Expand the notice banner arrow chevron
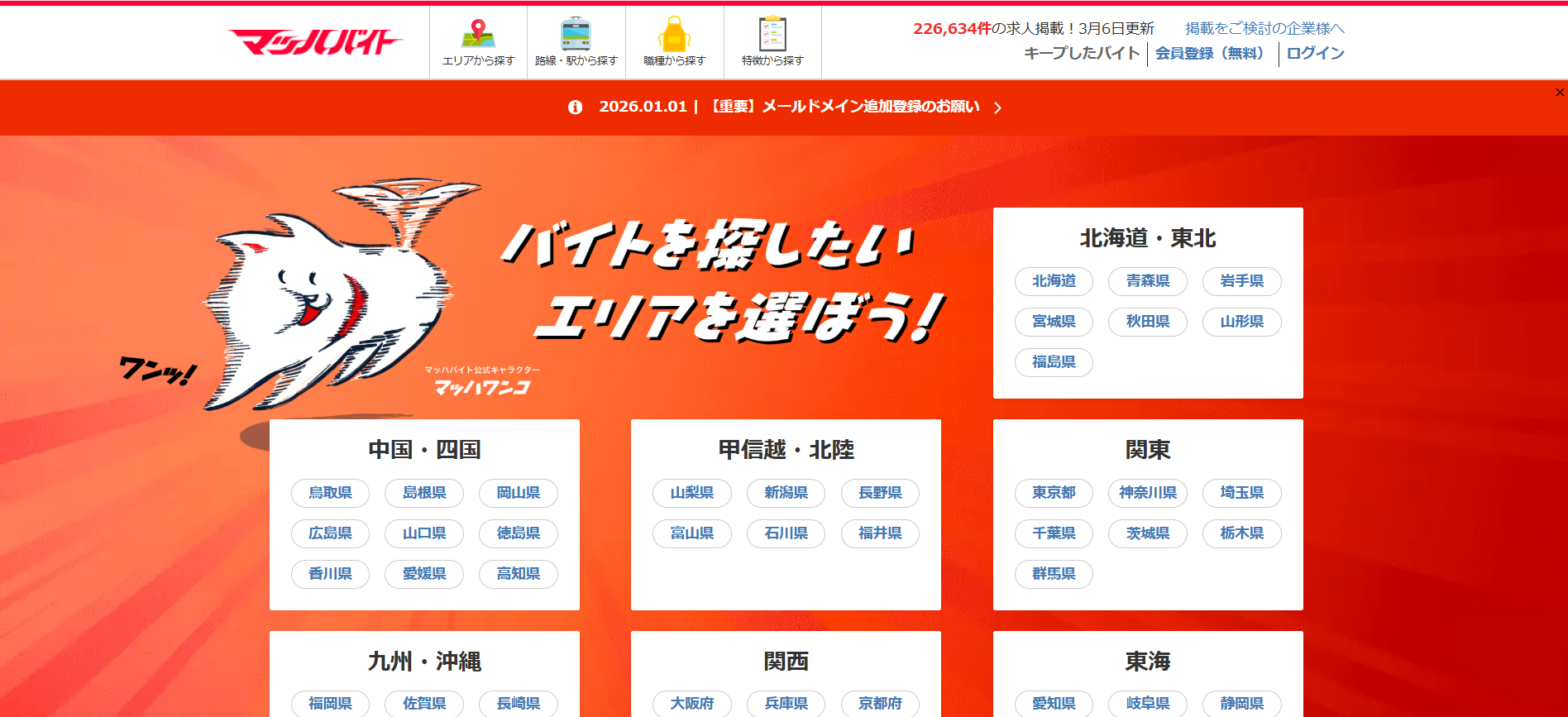 tap(998, 108)
